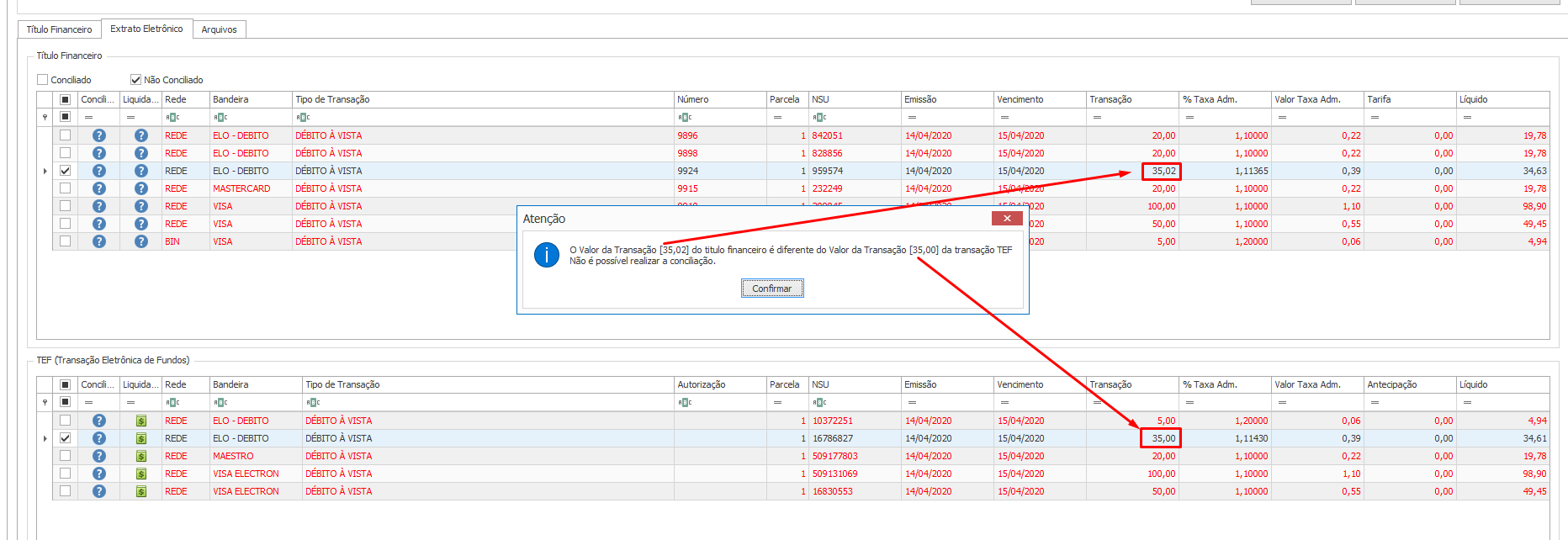Tick the checkbox for the BIN VISA row
Screen dimensions: 1568x540
65,241
